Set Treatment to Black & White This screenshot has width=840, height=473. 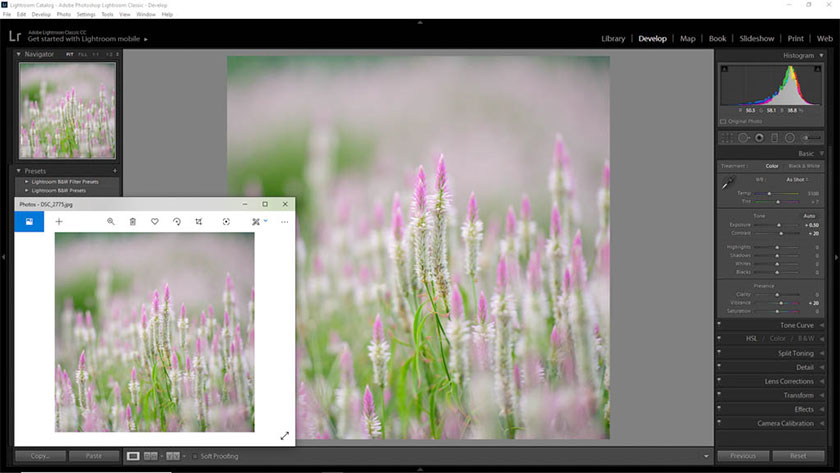pos(804,166)
